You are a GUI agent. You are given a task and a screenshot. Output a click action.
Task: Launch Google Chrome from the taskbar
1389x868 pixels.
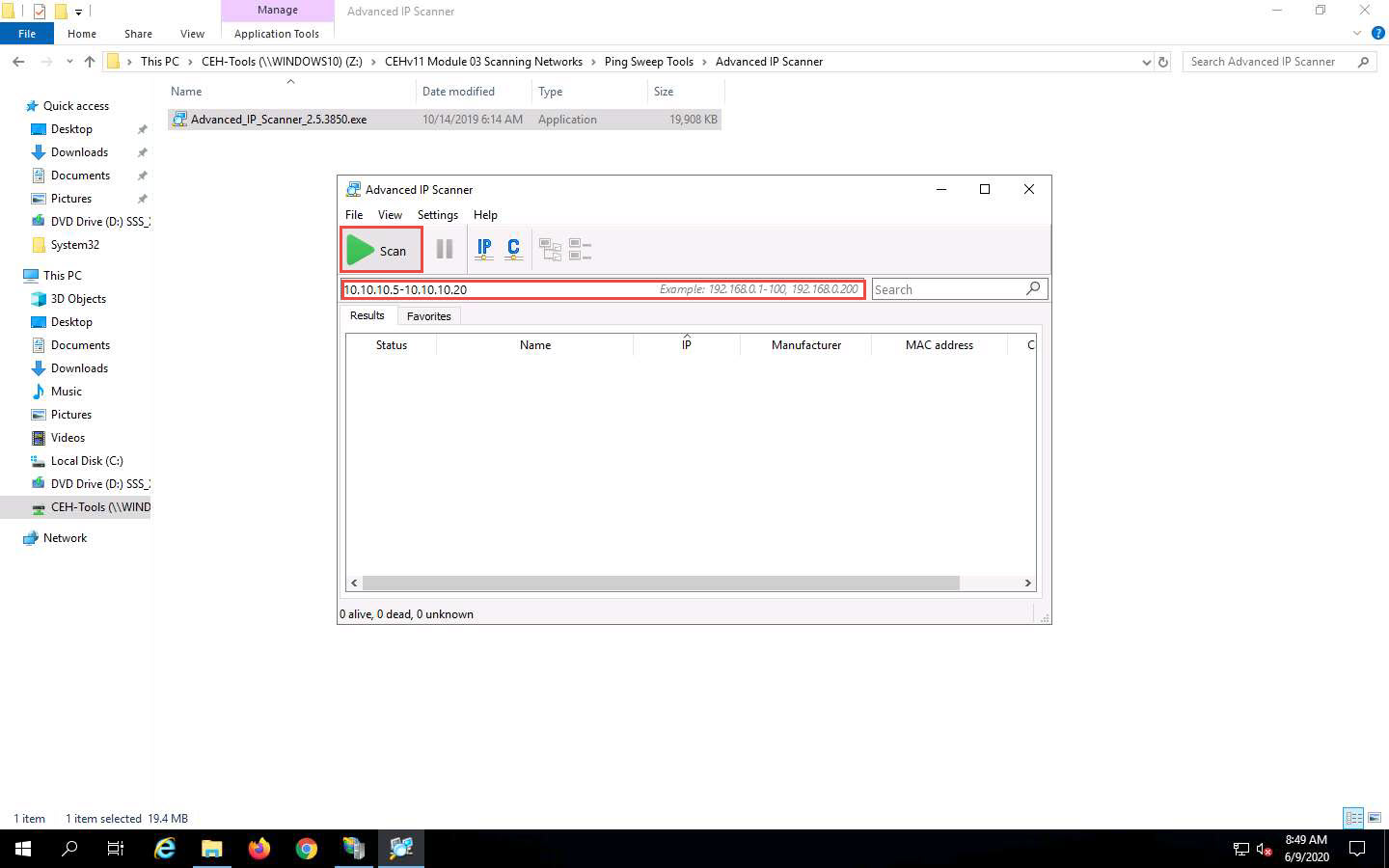tap(307, 849)
